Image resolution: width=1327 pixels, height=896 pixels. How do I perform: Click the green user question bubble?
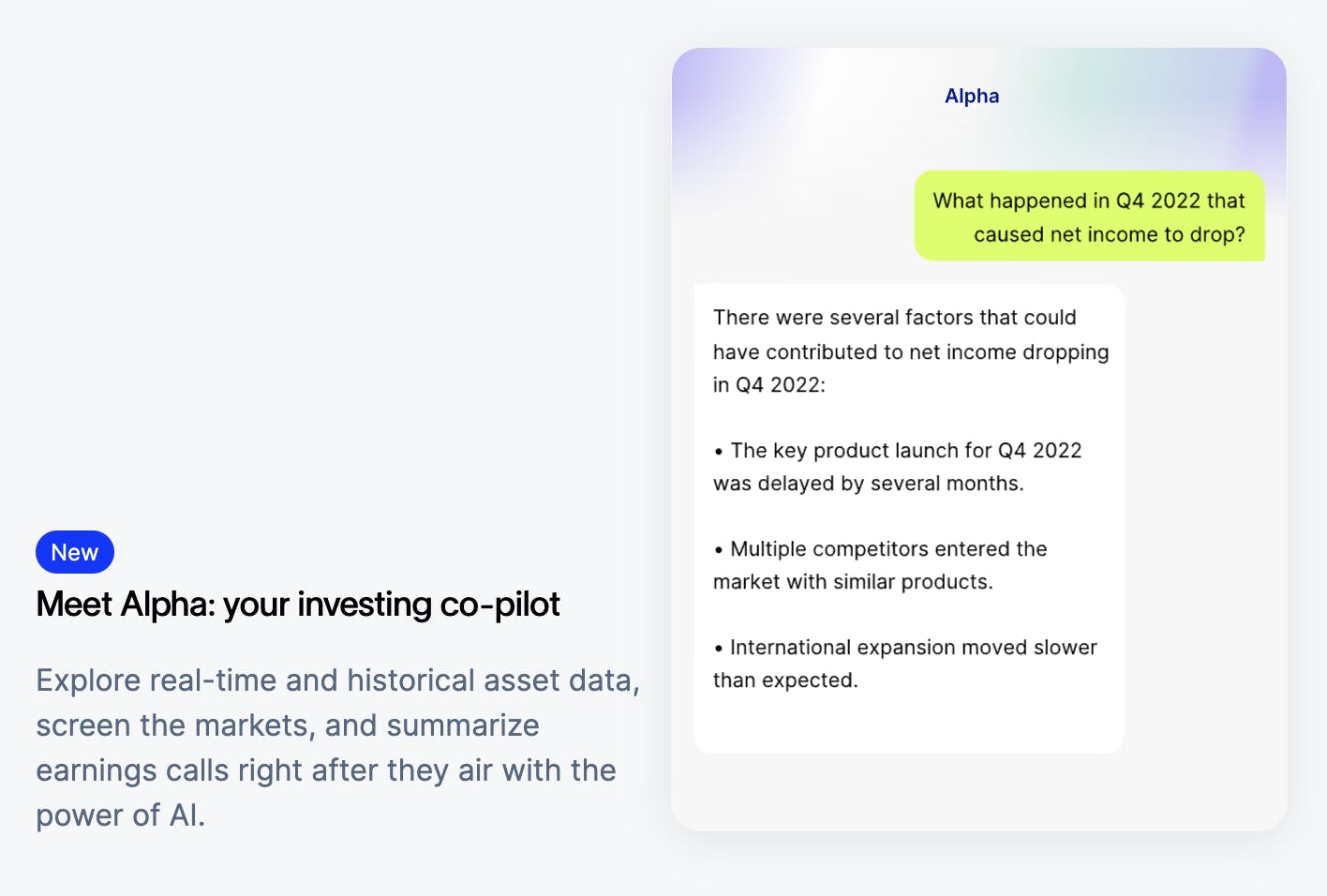click(x=1089, y=217)
